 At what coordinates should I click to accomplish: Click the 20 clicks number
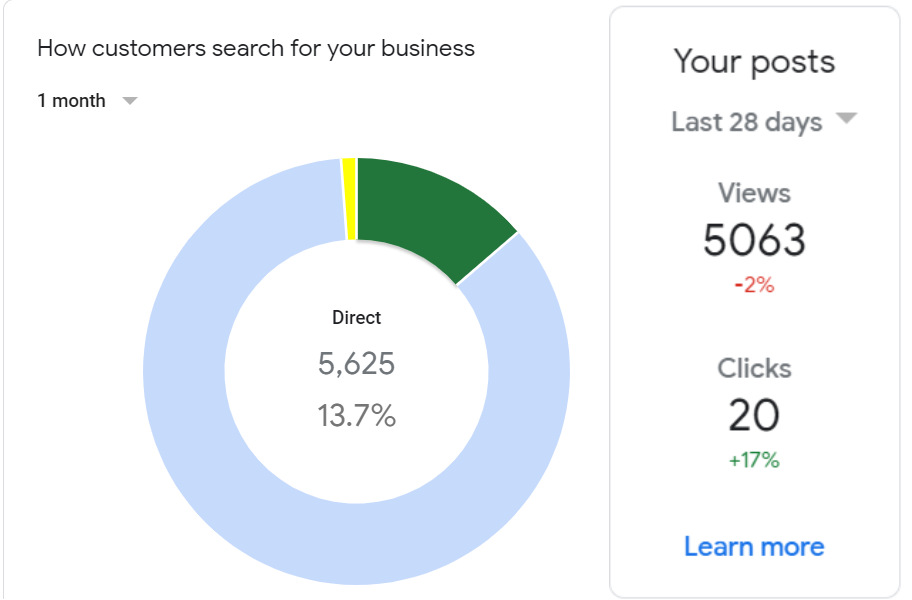(754, 416)
